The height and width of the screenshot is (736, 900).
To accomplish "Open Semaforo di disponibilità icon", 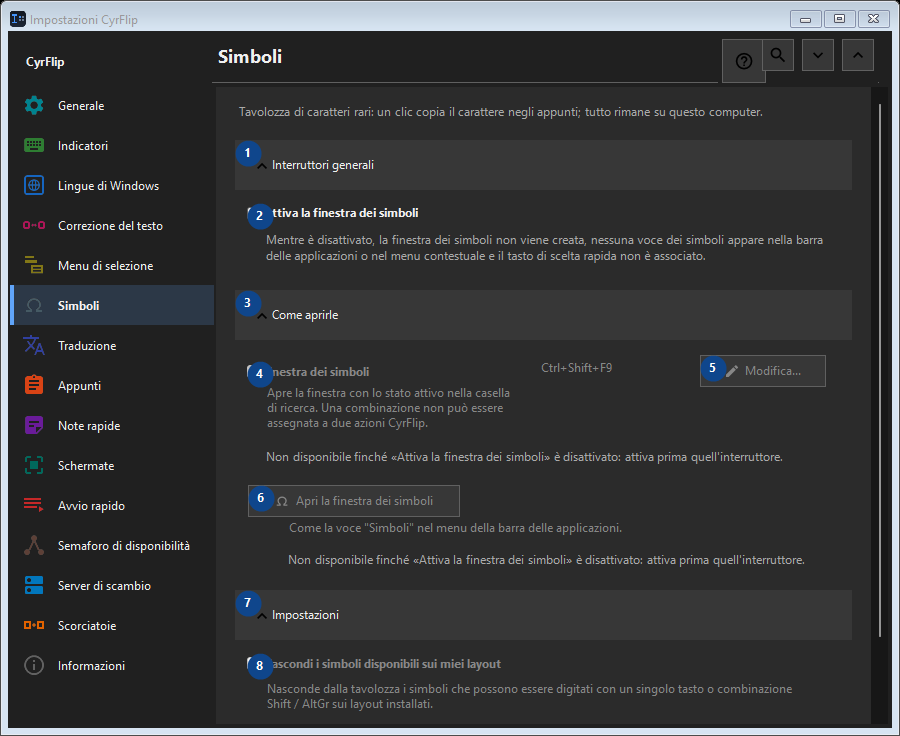I will [34, 546].
